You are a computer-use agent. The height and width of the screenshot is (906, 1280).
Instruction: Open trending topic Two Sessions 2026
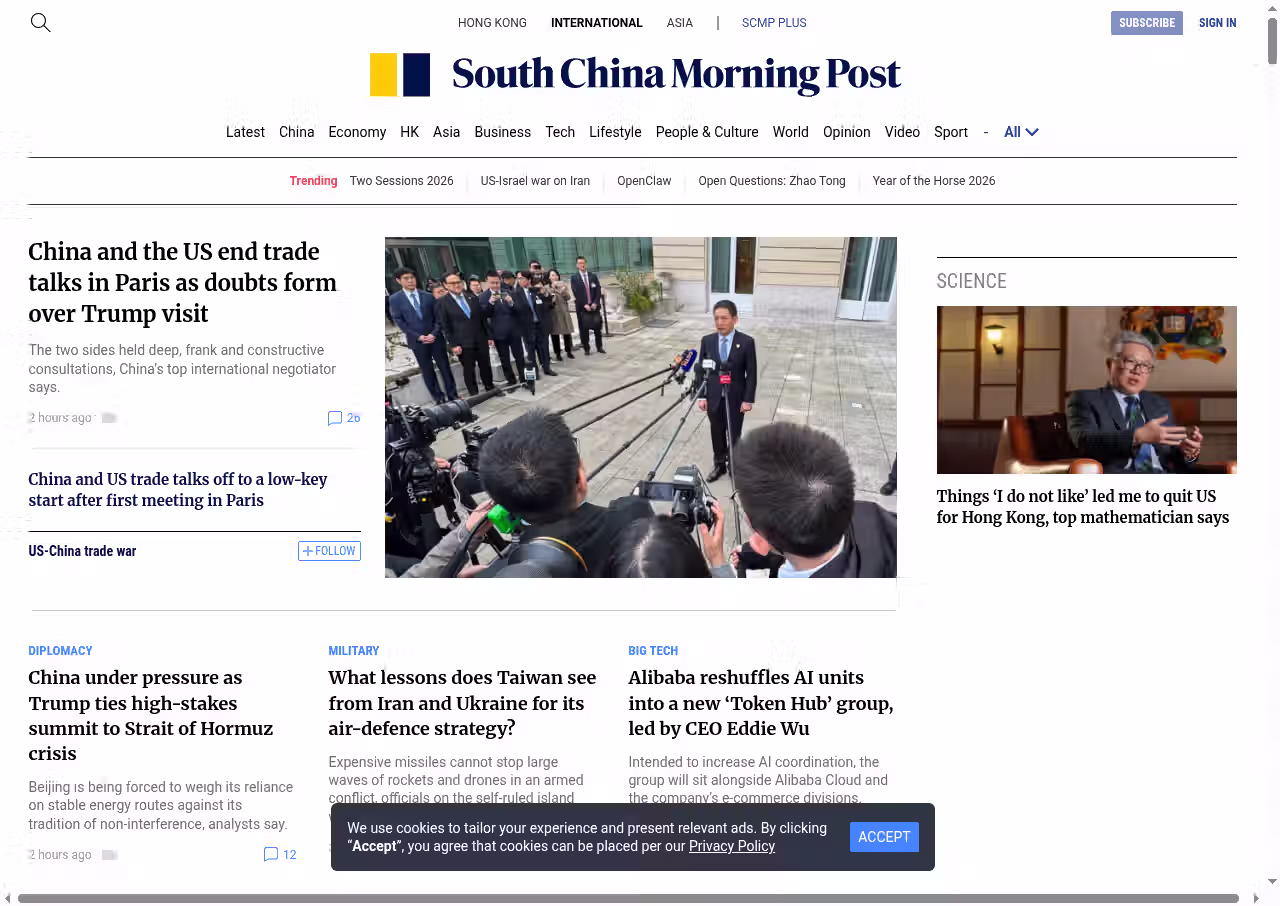(401, 181)
